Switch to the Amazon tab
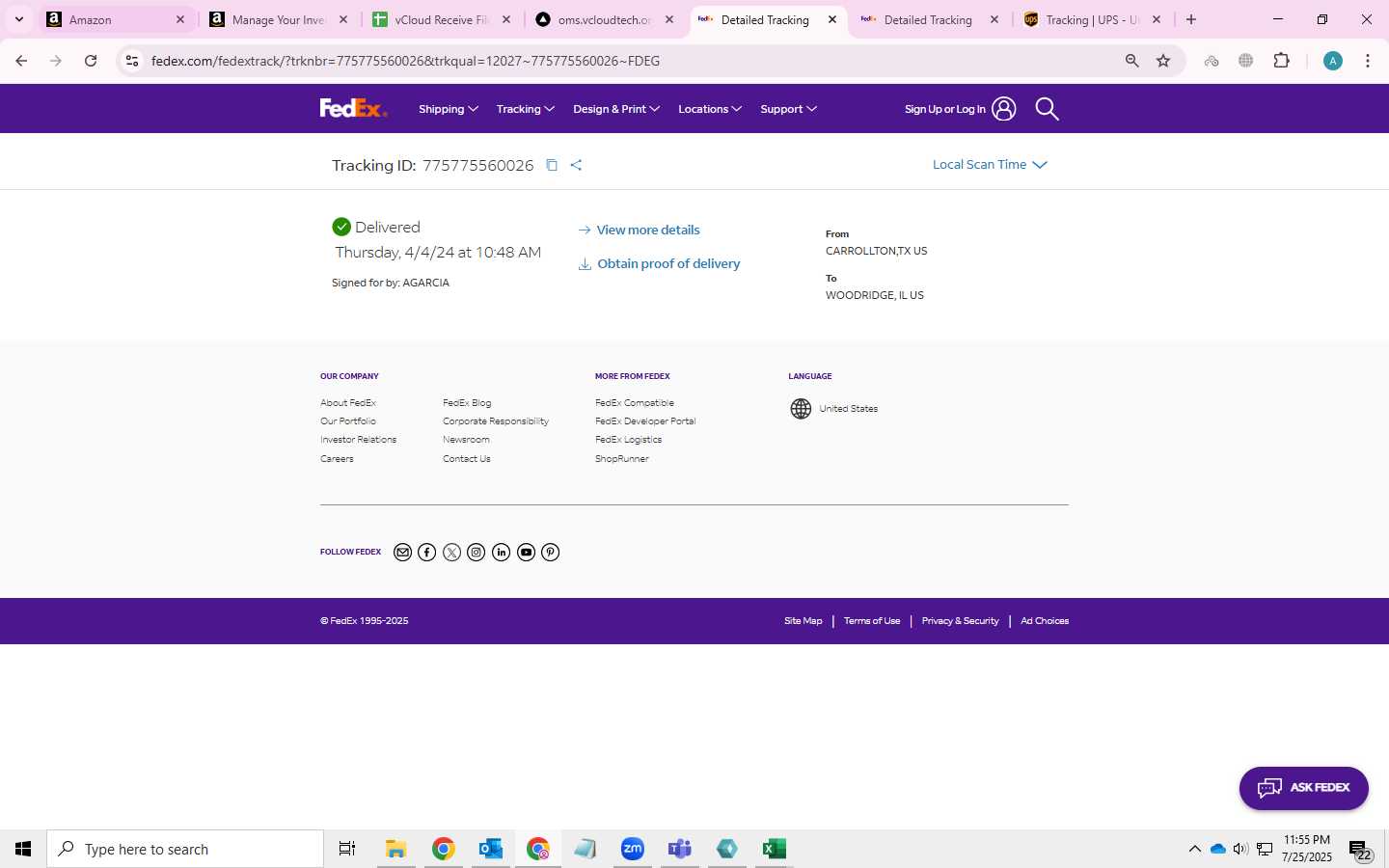The image size is (1389, 868). pos(116,19)
